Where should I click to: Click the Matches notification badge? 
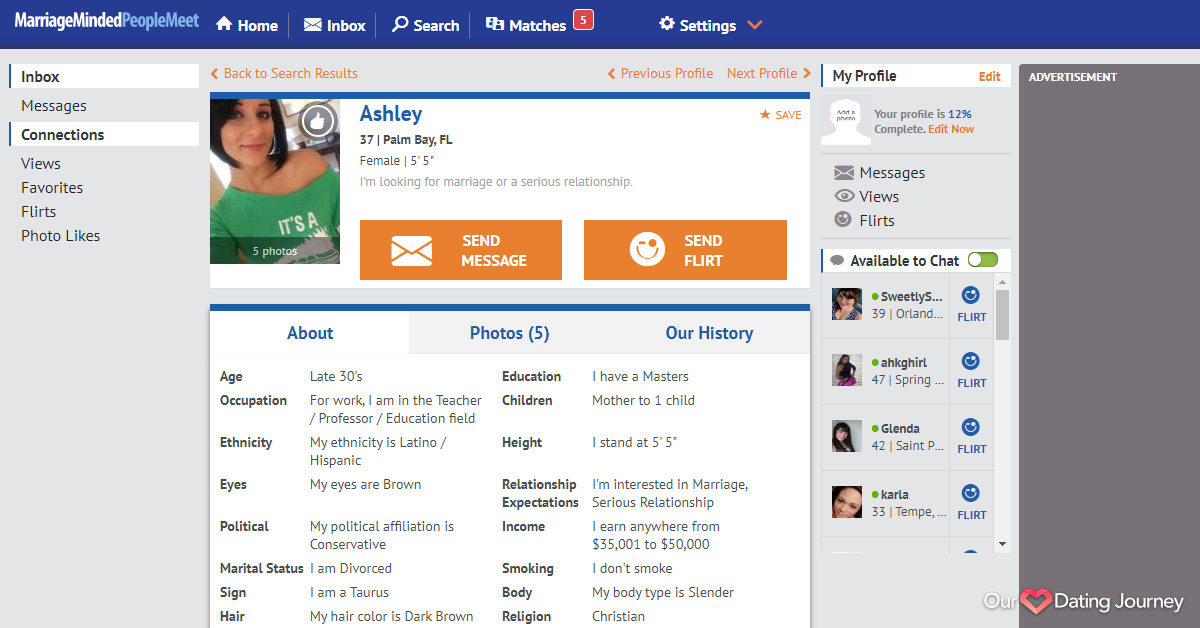[583, 19]
